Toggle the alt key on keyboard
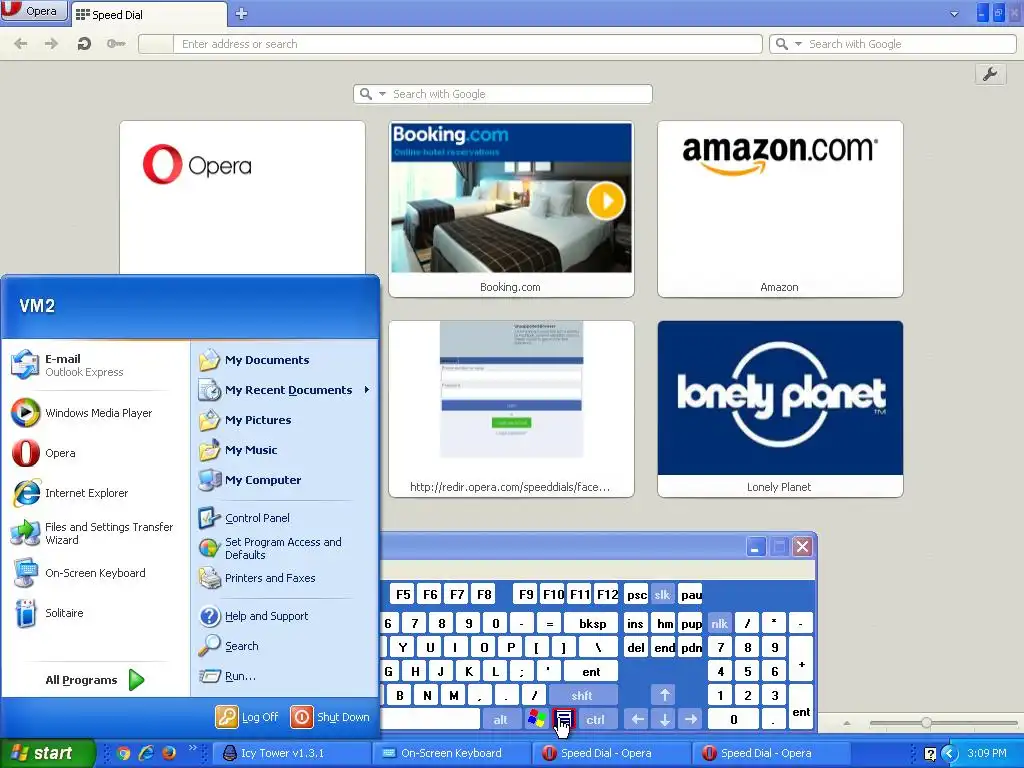 point(500,720)
